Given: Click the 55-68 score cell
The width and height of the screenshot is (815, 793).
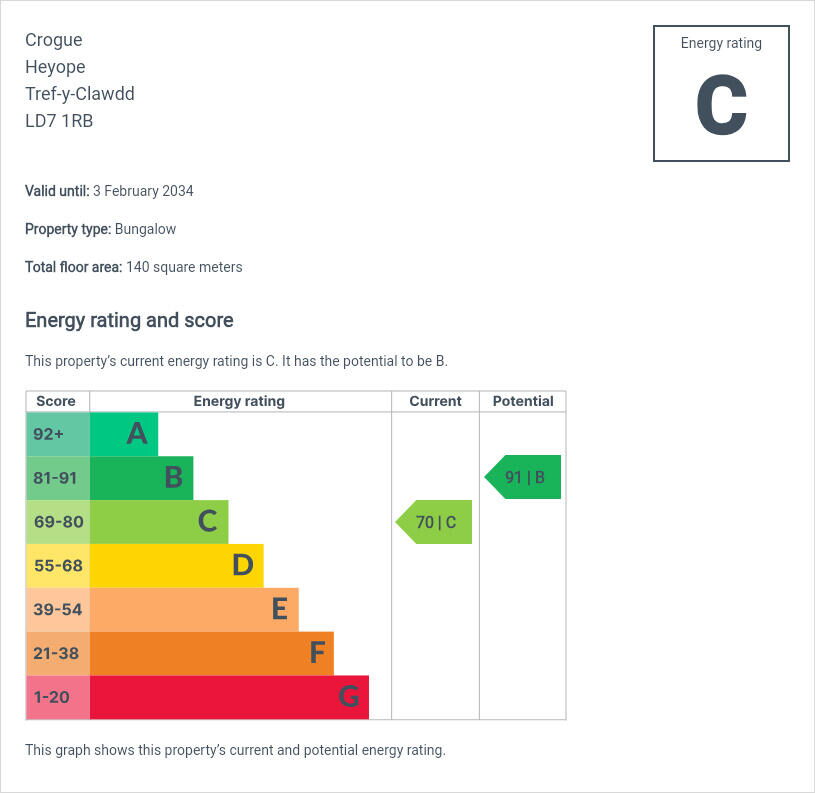Looking at the screenshot, I should coord(58,566).
